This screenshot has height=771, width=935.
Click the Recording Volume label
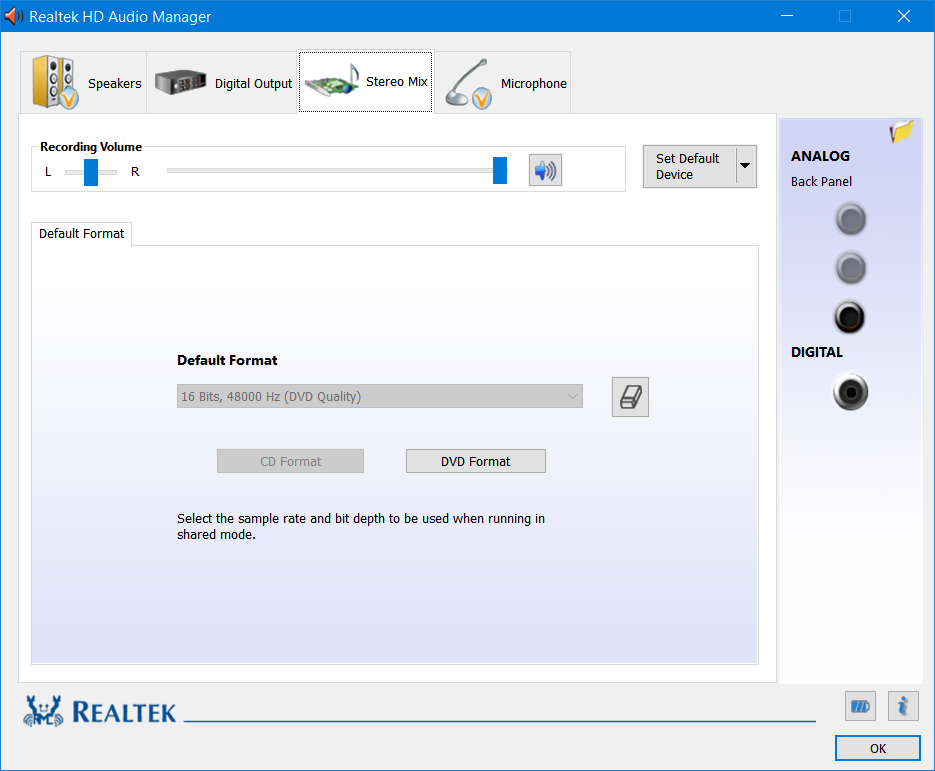91,147
